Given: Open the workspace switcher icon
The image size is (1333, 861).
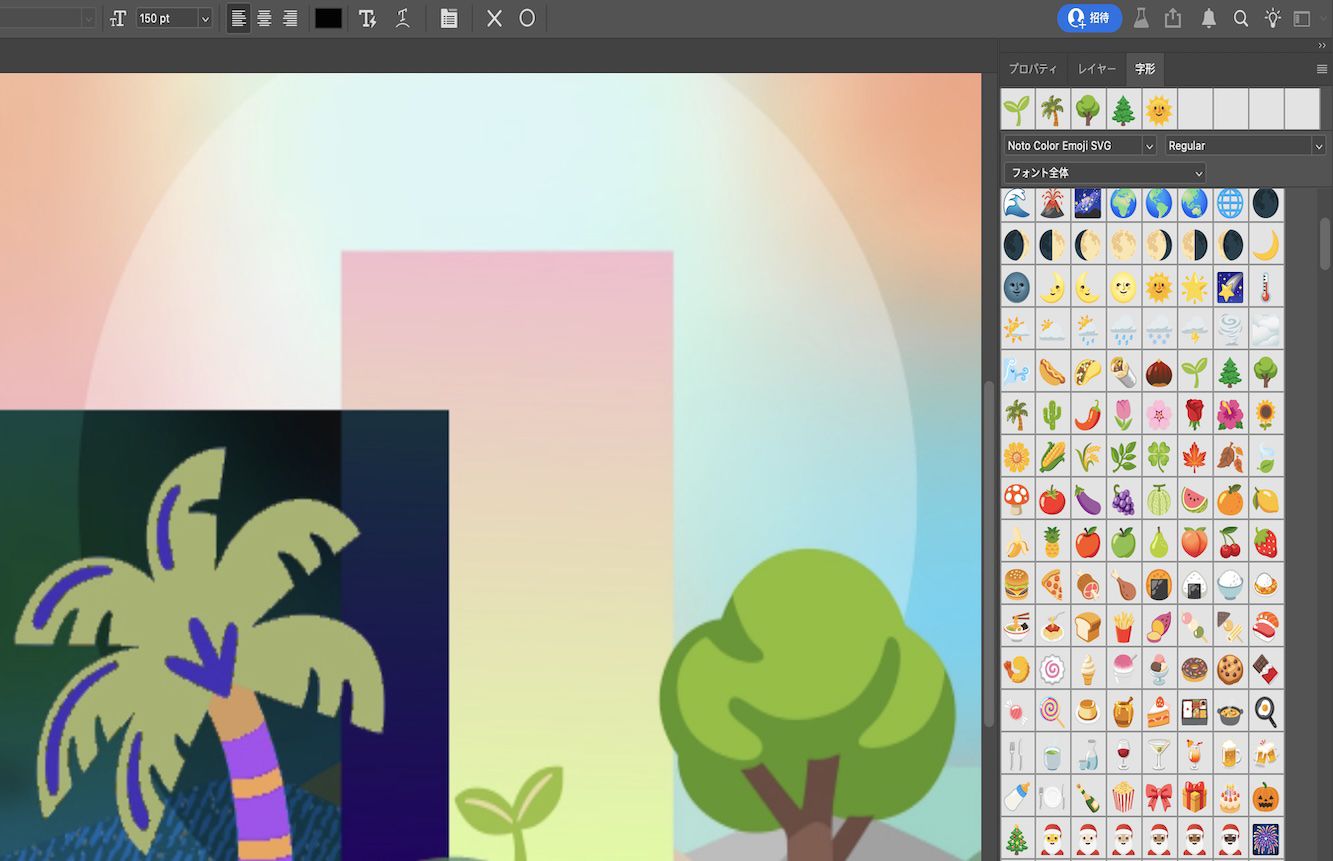Looking at the screenshot, I should point(1302,18).
